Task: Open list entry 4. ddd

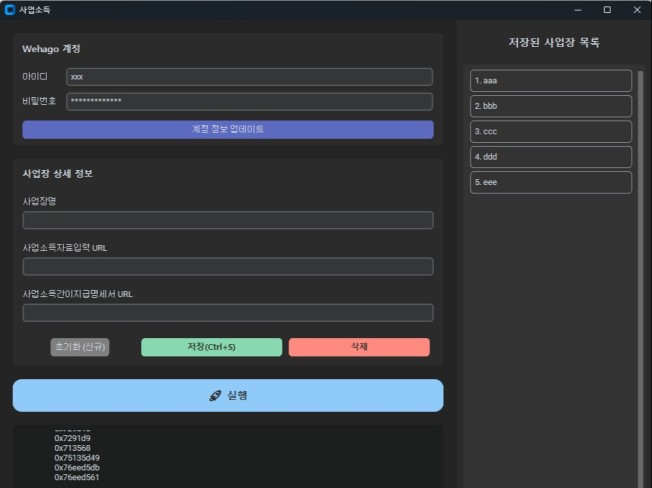Action: pos(550,157)
